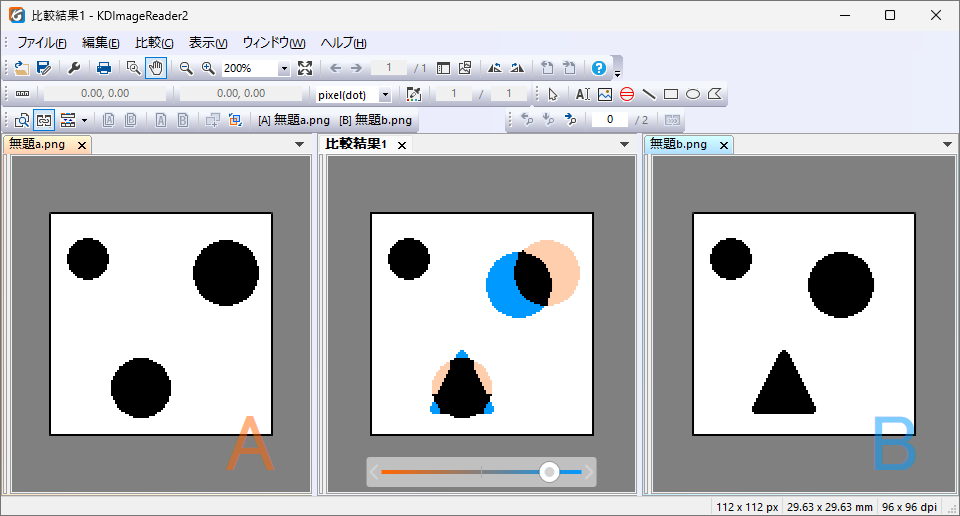Select the polygon drawing tool
This screenshot has width=960, height=516.
coord(715,94)
